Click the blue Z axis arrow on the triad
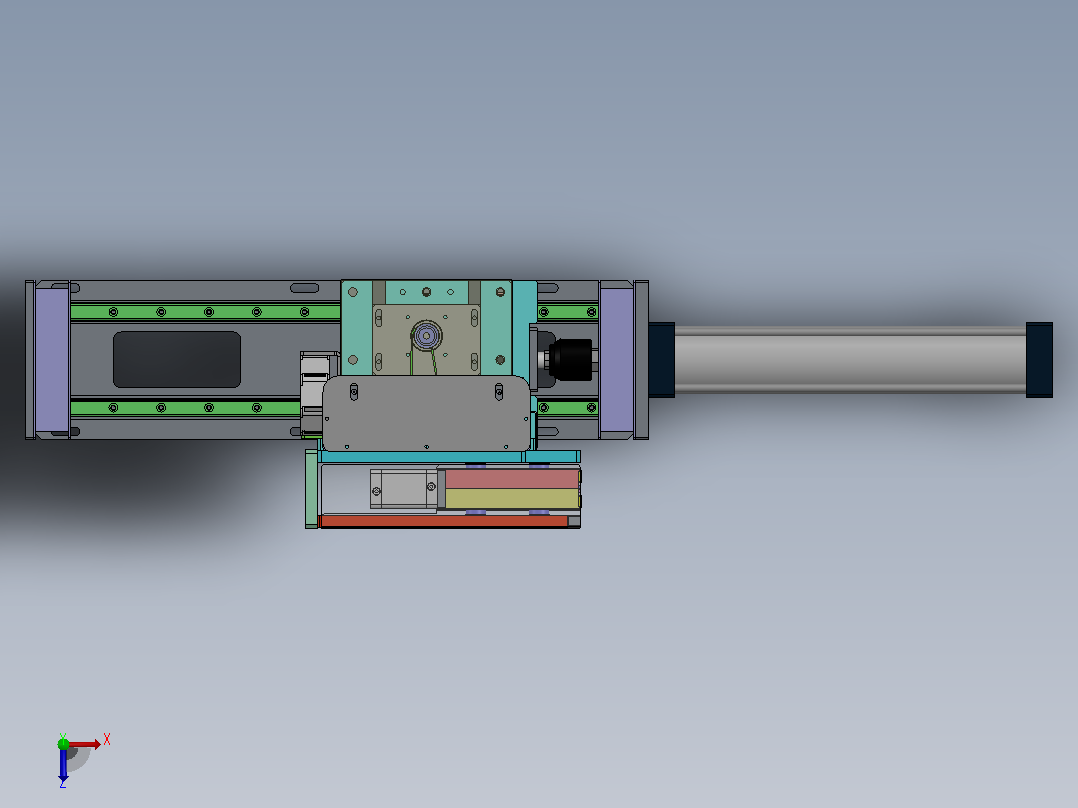1078x808 pixels. (63, 765)
